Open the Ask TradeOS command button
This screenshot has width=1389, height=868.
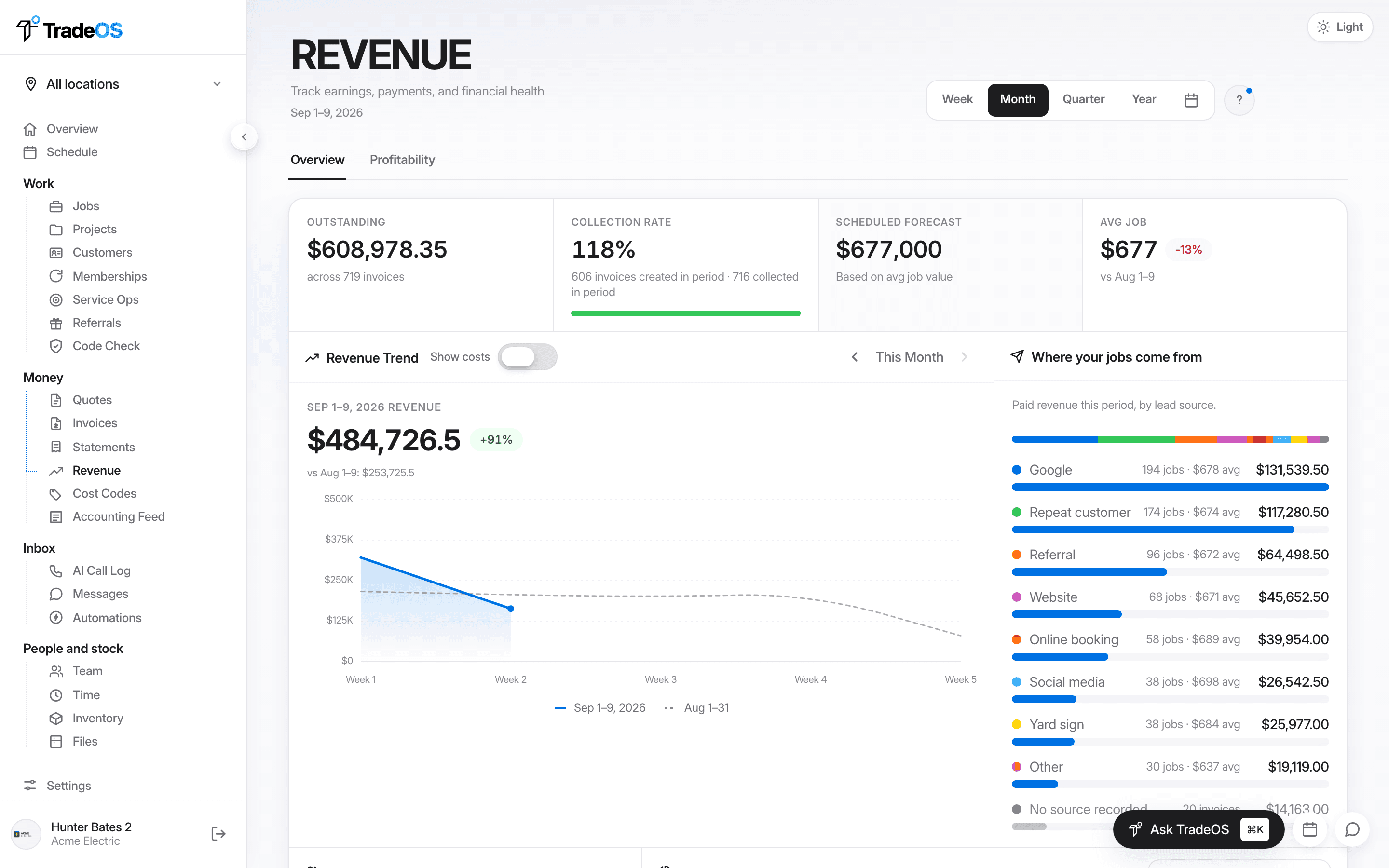1198,829
